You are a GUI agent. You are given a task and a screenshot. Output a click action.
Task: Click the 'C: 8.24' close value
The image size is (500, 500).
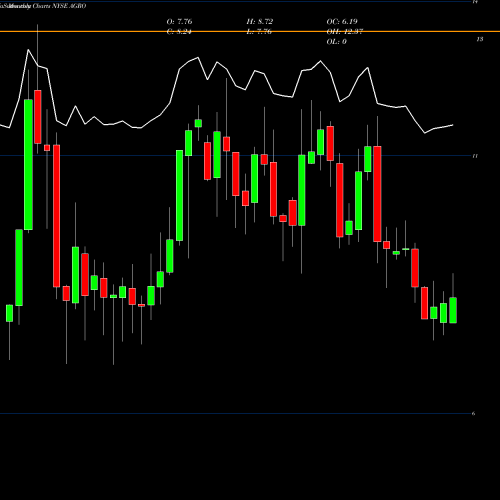pyautogui.click(x=179, y=32)
